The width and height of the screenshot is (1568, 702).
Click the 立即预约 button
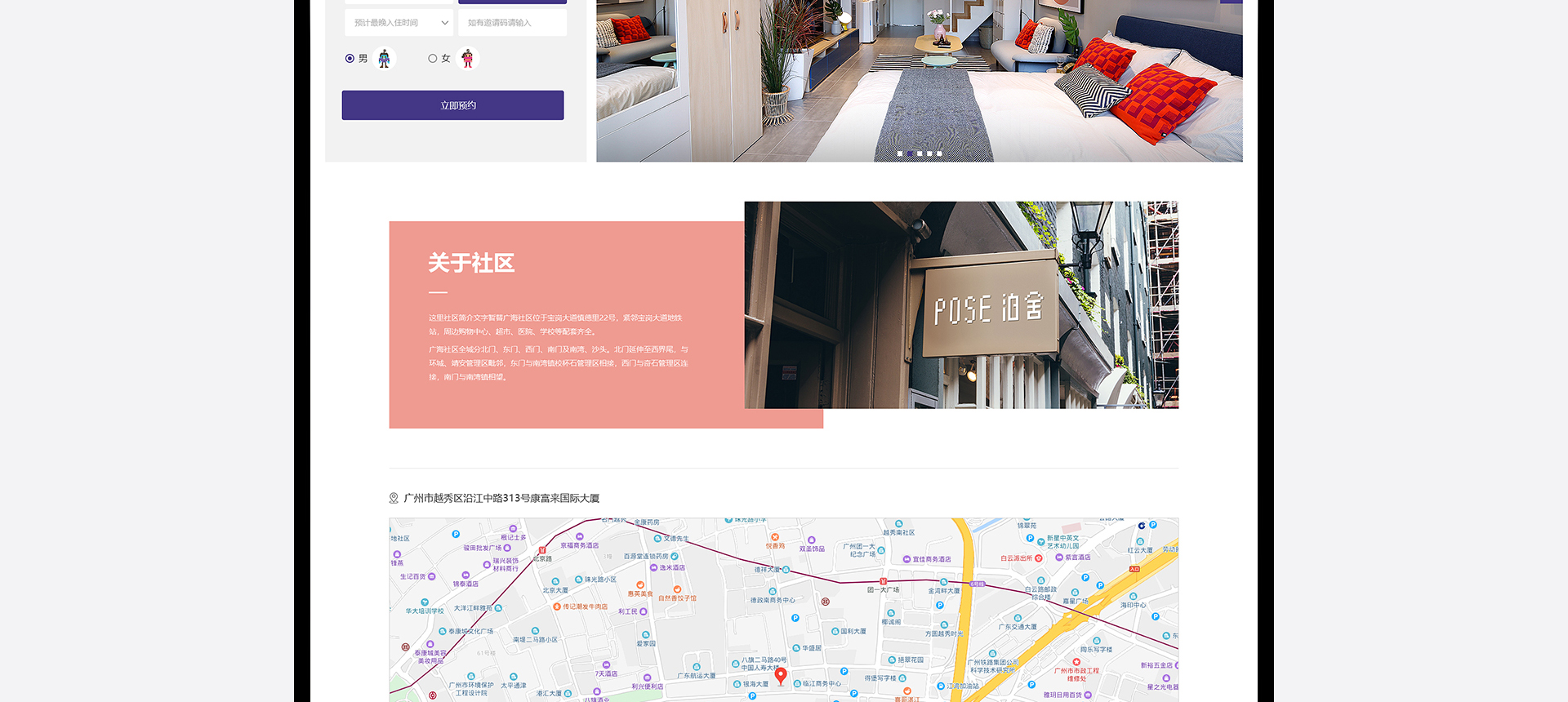[452, 105]
